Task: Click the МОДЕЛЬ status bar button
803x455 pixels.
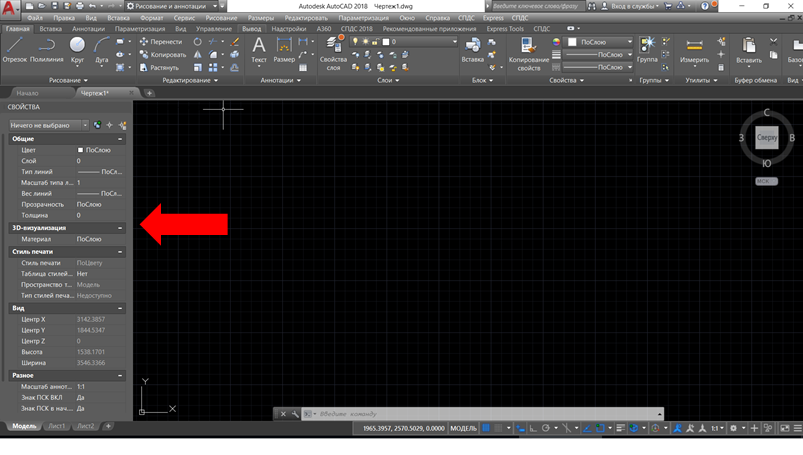Action: (464, 429)
